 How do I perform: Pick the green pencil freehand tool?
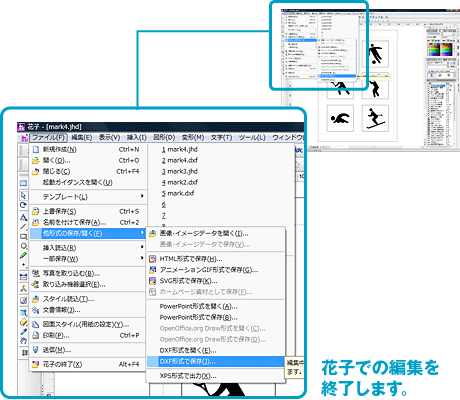pos(23,256)
